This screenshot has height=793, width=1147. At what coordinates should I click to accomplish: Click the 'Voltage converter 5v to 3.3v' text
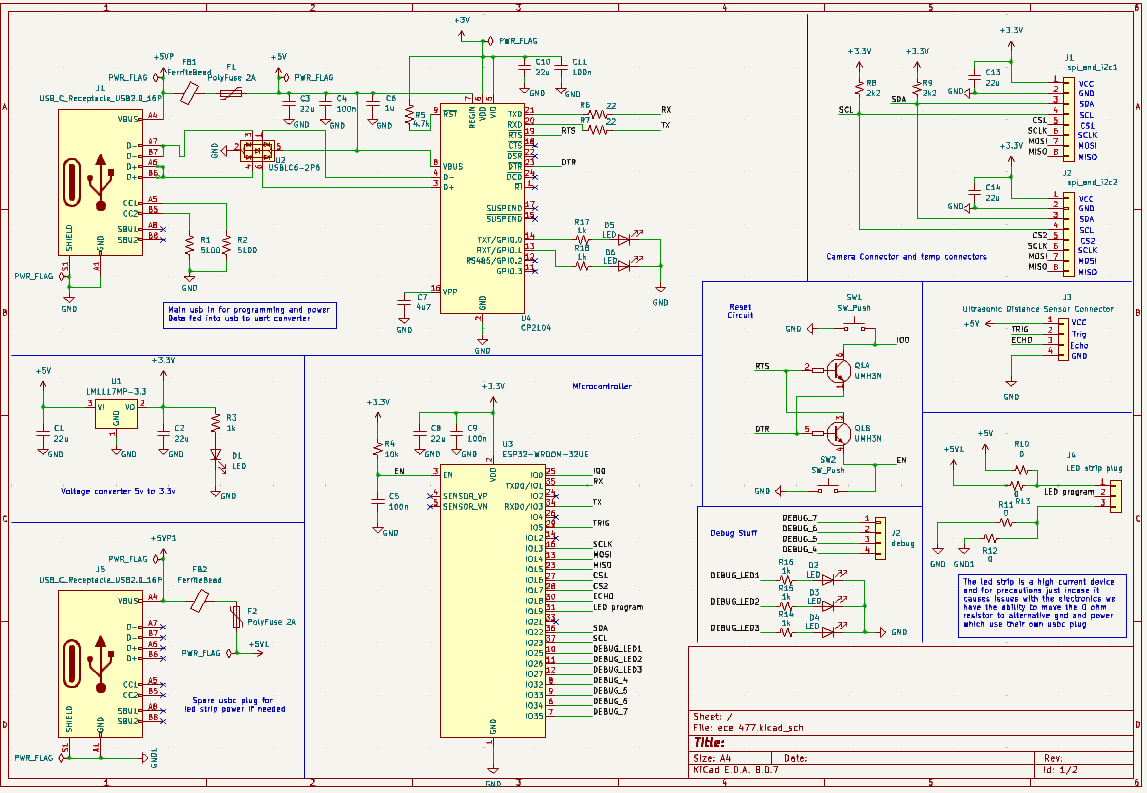pos(118,491)
